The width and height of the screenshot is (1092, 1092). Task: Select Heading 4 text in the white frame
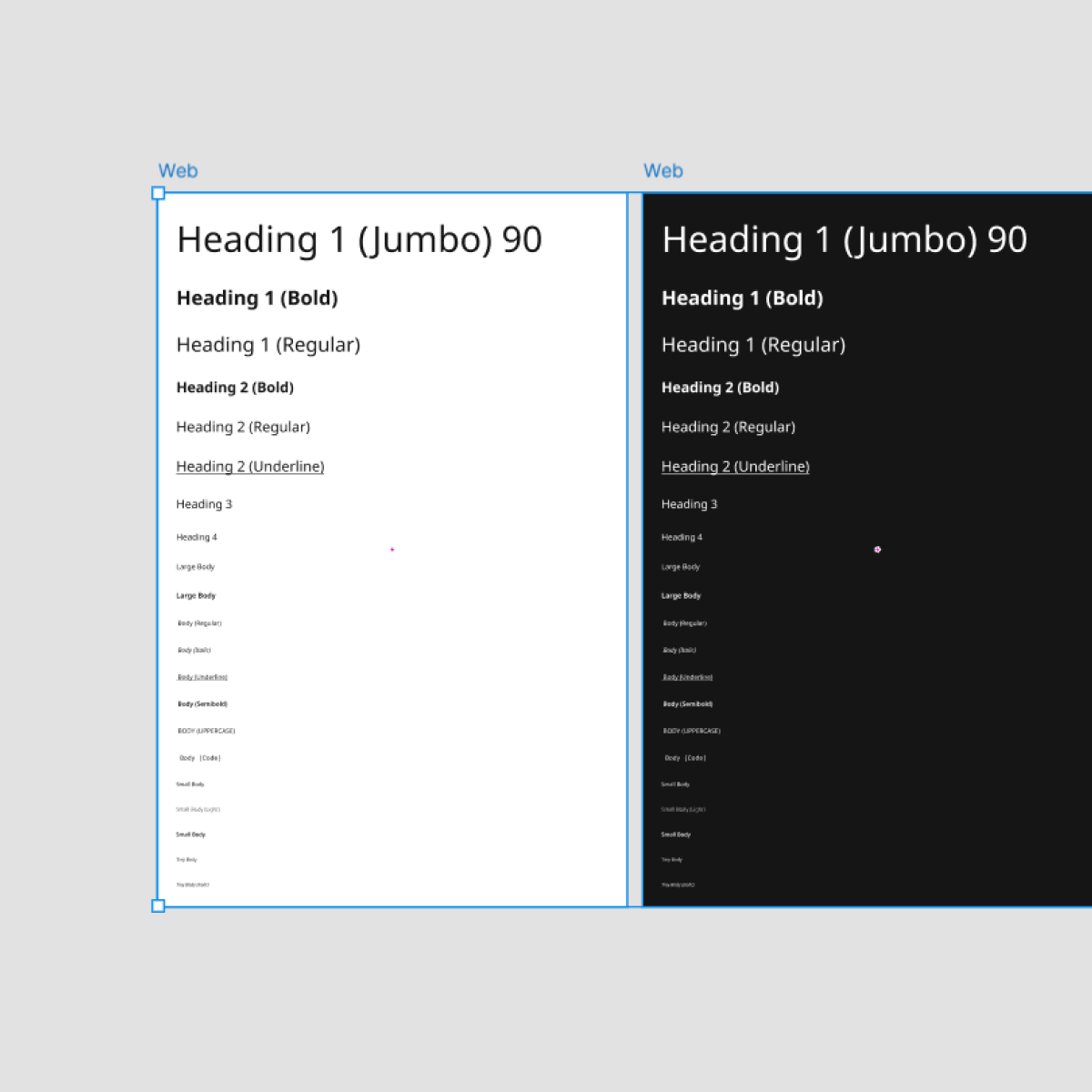pos(197,537)
